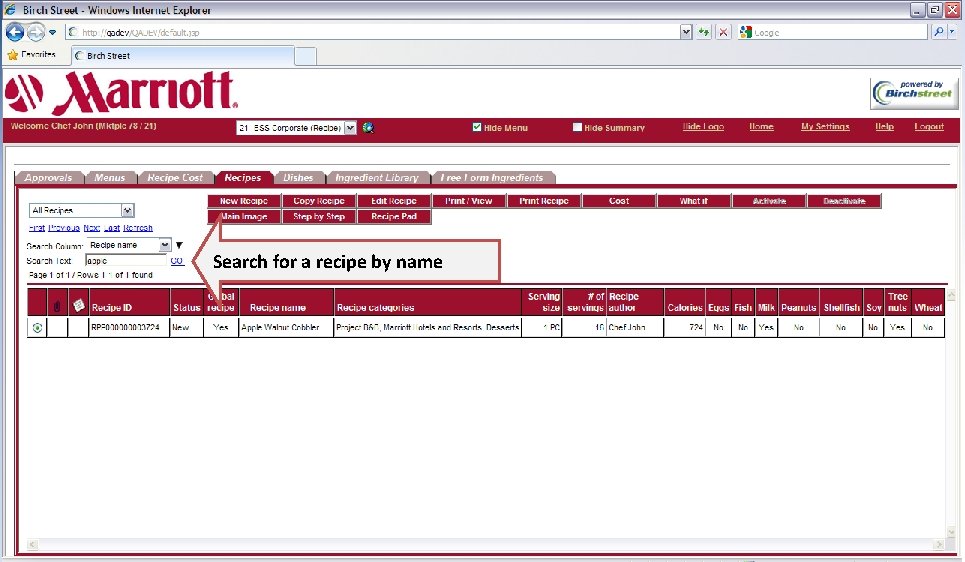Click the globe icon next to company selector
The height and width of the screenshot is (562, 965).
coord(368,127)
